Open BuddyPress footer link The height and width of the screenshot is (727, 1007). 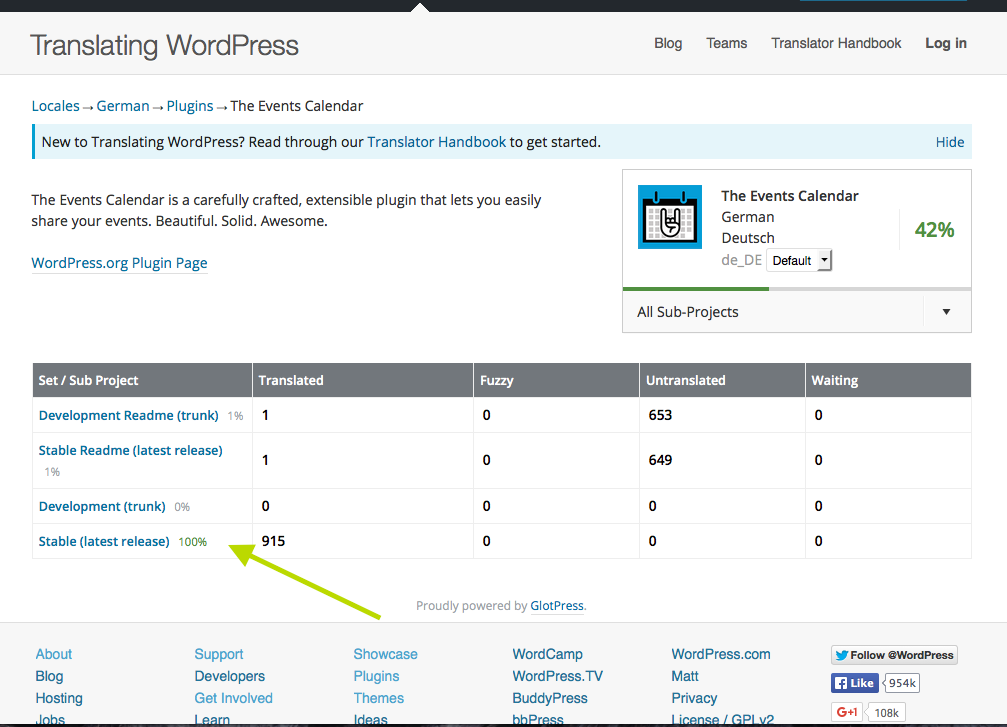point(550,698)
